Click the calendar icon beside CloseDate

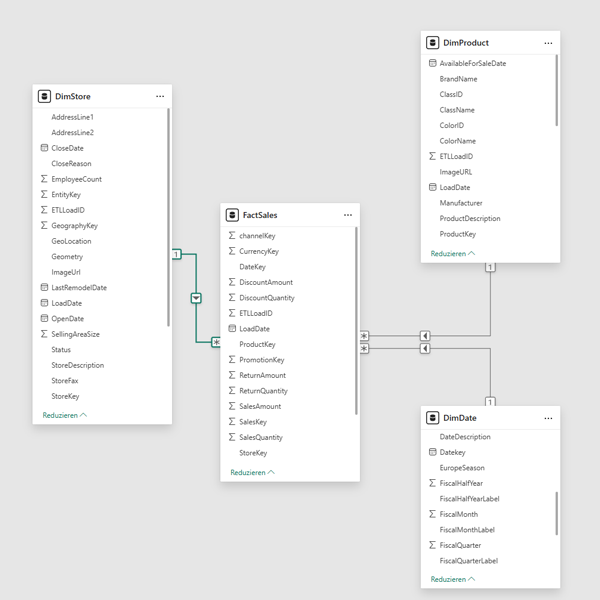[x=44, y=148]
